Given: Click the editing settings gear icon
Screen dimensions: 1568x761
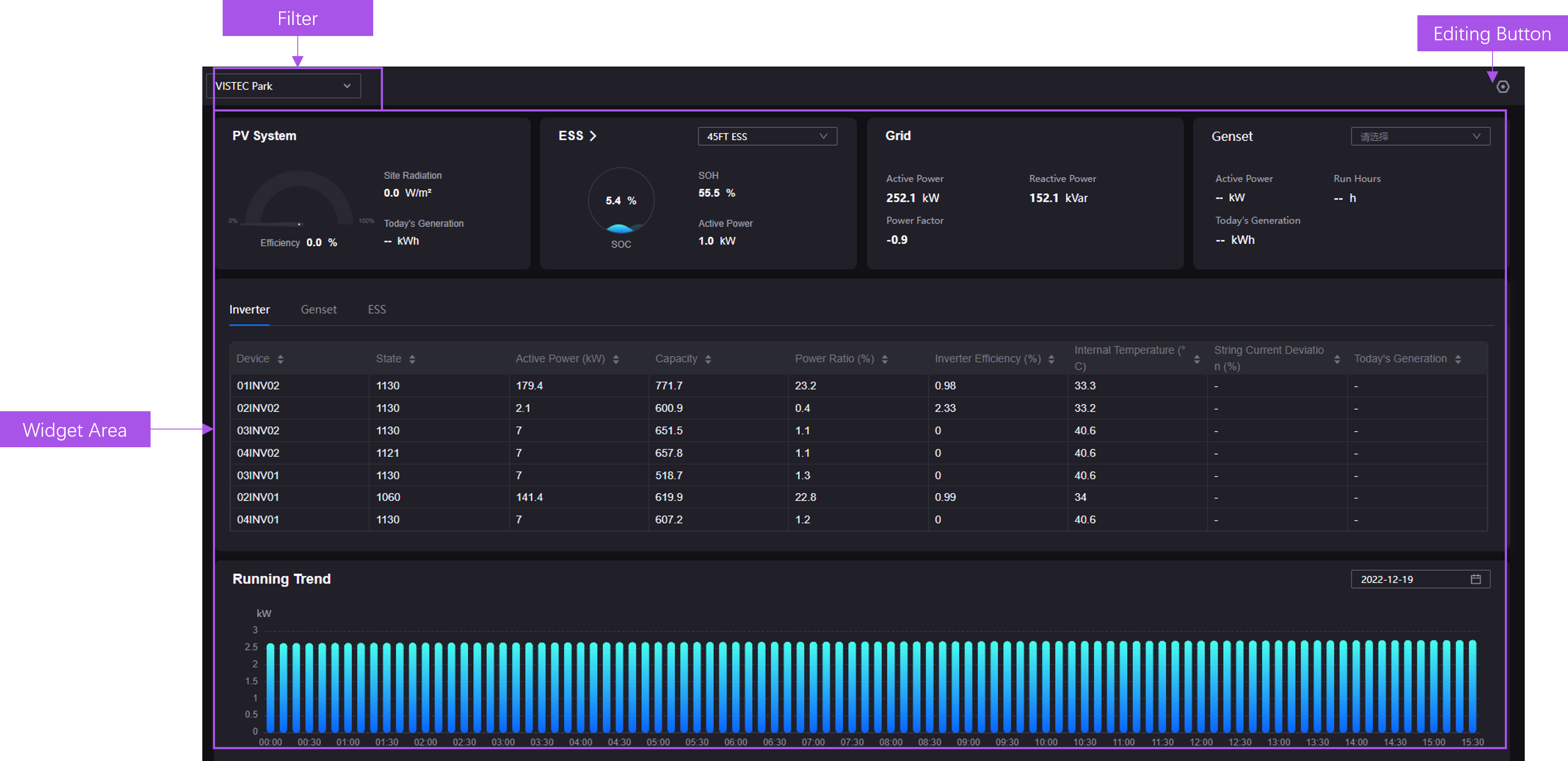Looking at the screenshot, I should coord(1502,86).
